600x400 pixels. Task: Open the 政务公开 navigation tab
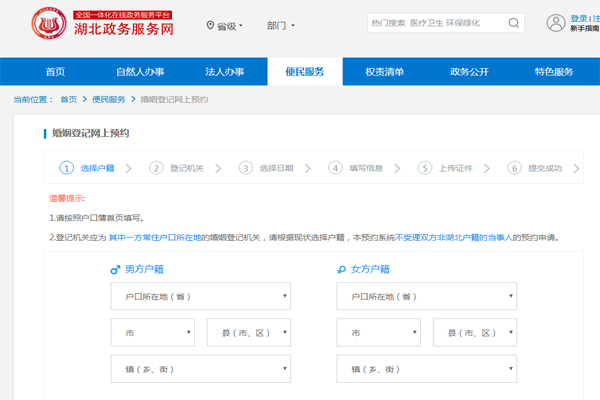[x=470, y=72]
